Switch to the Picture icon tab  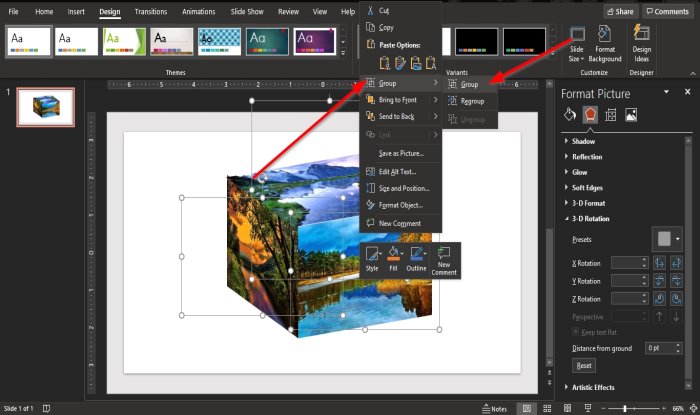(631, 115)
